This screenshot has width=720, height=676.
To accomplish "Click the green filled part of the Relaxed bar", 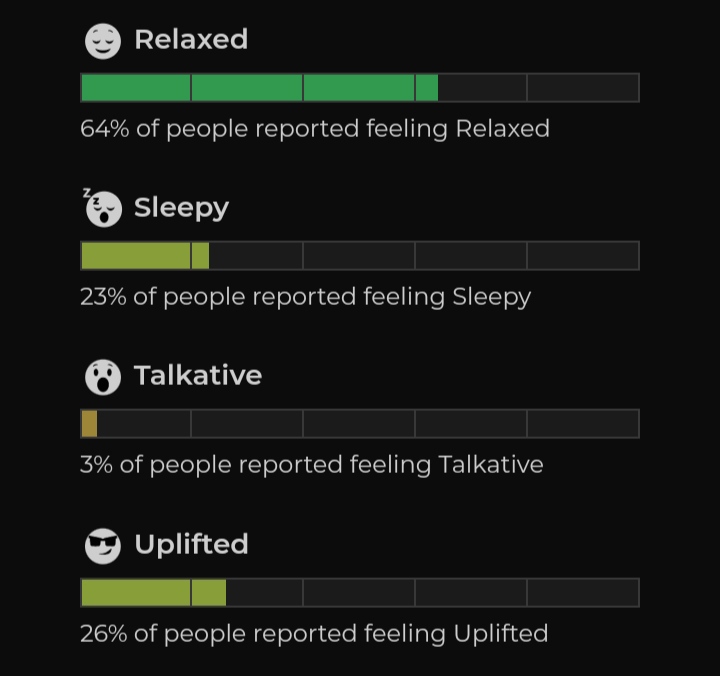I will pos(259,88).
